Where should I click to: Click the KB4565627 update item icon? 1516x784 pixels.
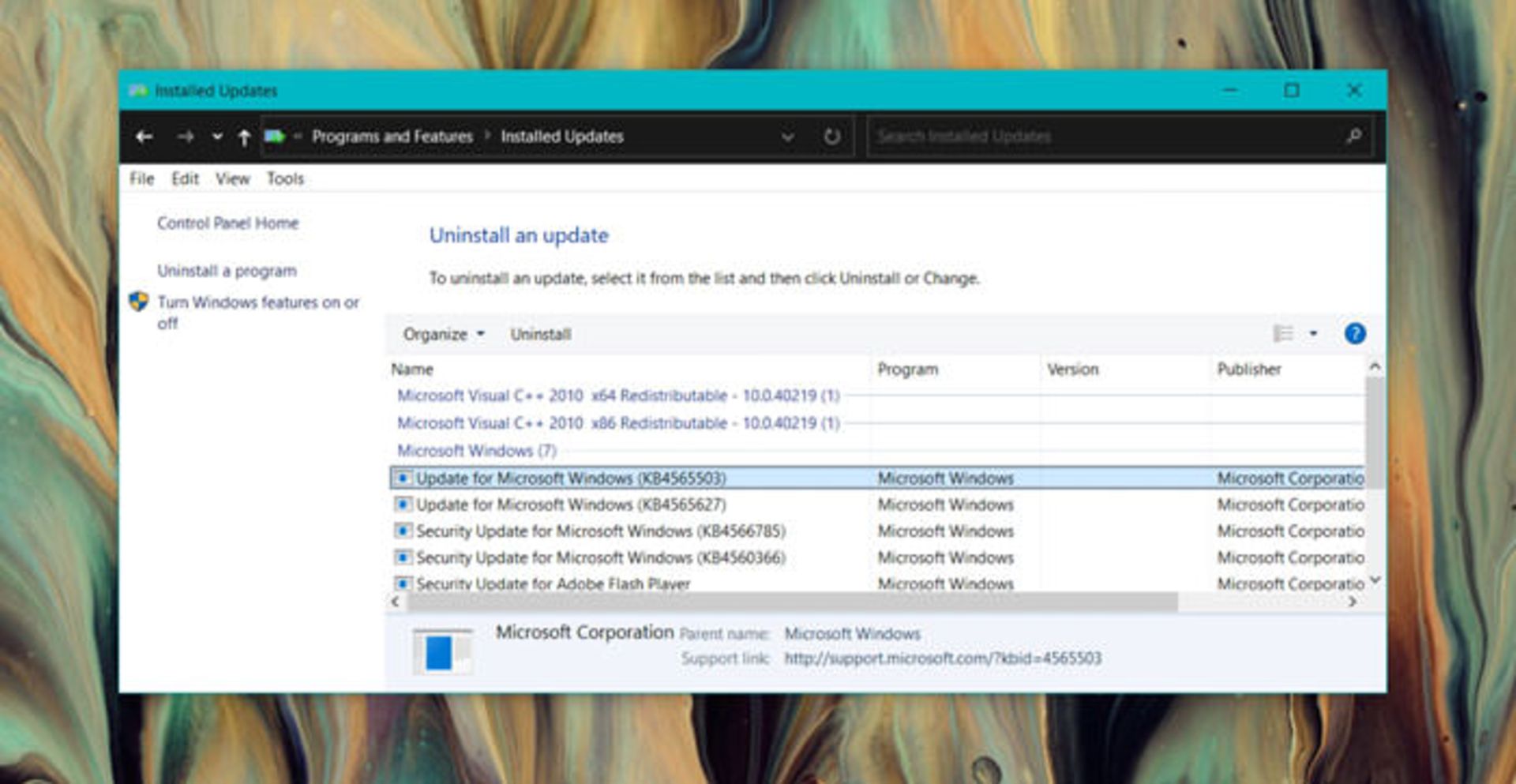pos(403,505)
